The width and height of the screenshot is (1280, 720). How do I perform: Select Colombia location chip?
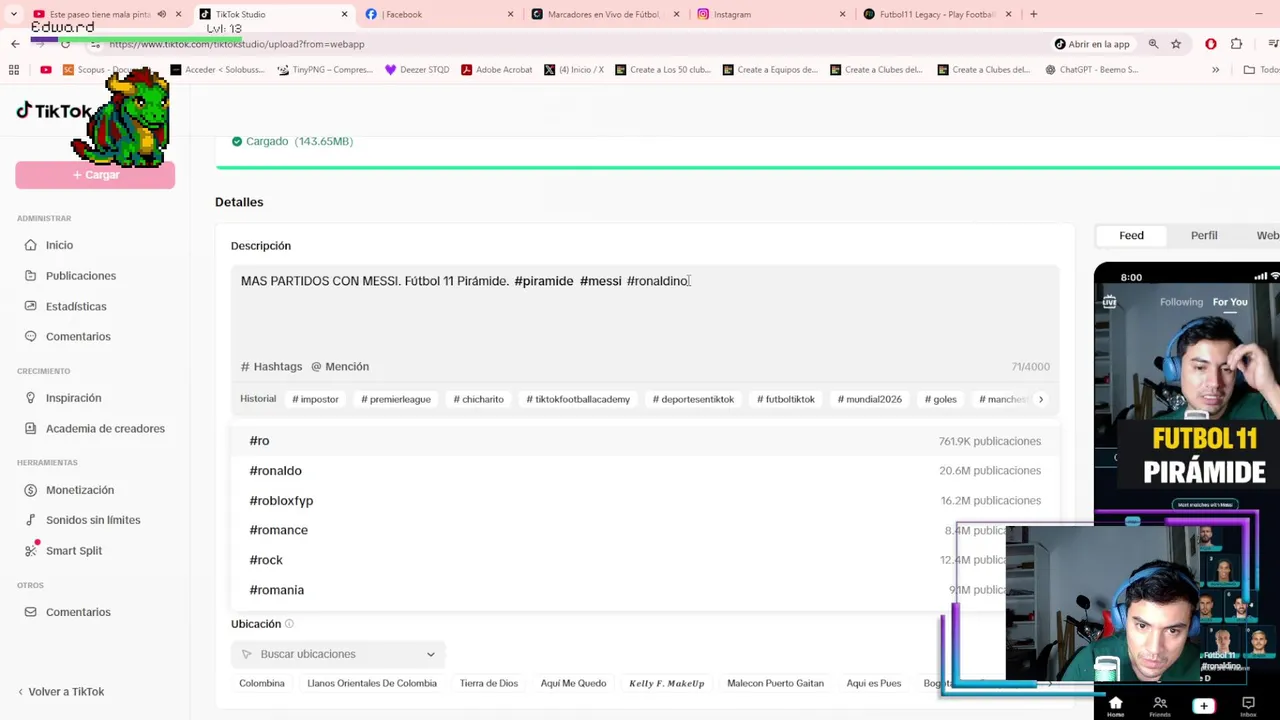[x=262, y=683]
